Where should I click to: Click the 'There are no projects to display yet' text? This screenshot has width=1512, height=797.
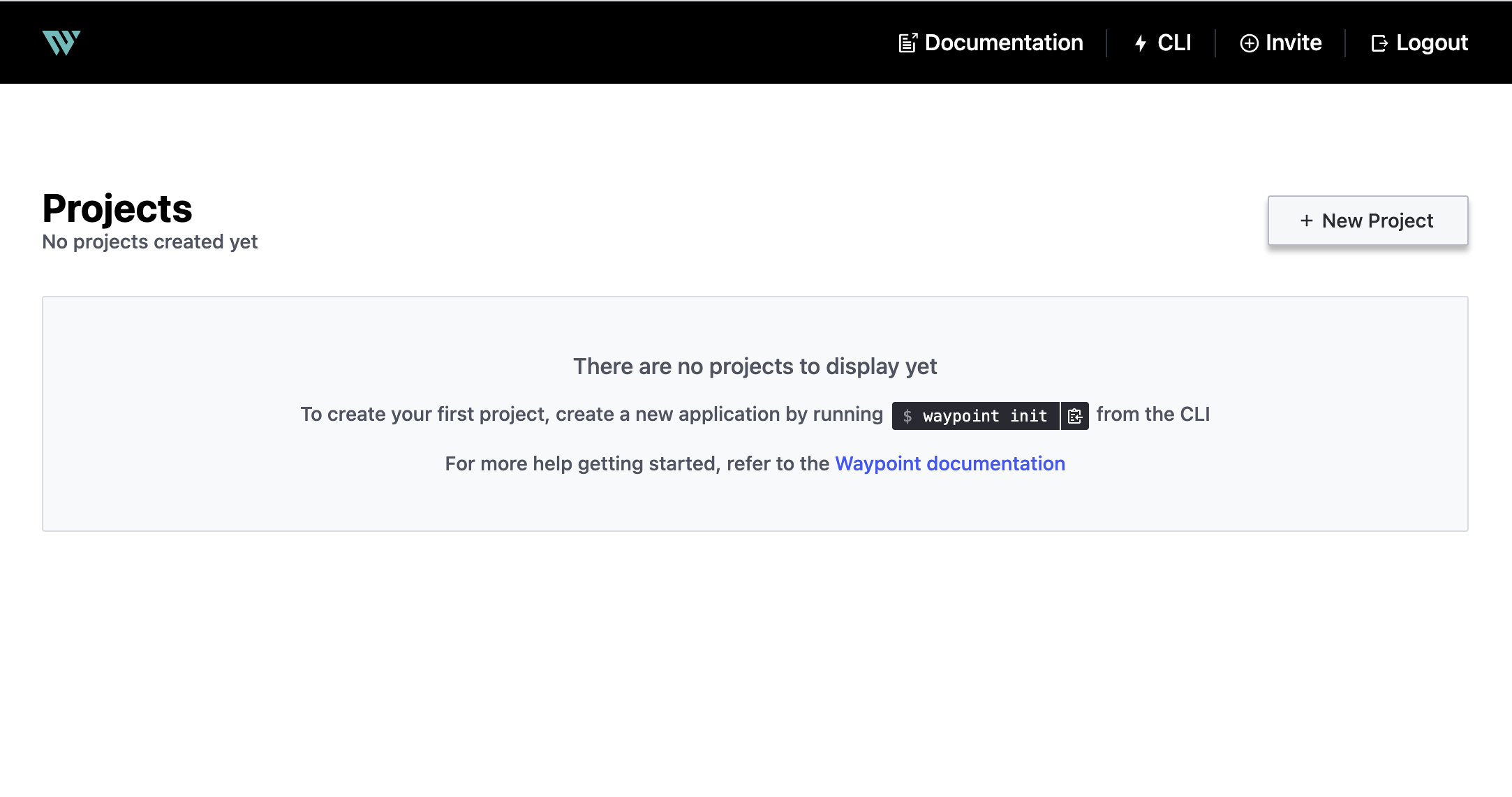(x=755, y=366)
